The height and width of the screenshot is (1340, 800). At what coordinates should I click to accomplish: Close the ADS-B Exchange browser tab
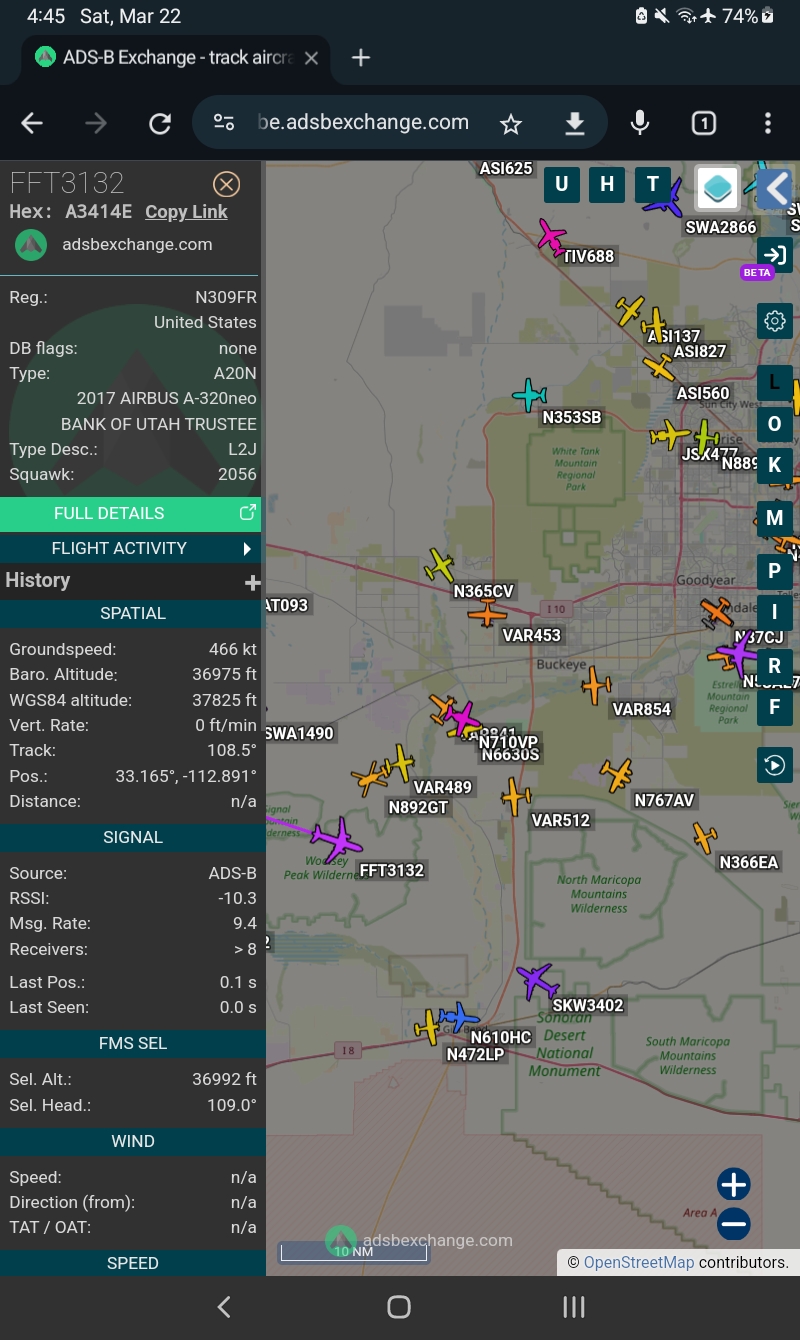[x=311, y=58]
